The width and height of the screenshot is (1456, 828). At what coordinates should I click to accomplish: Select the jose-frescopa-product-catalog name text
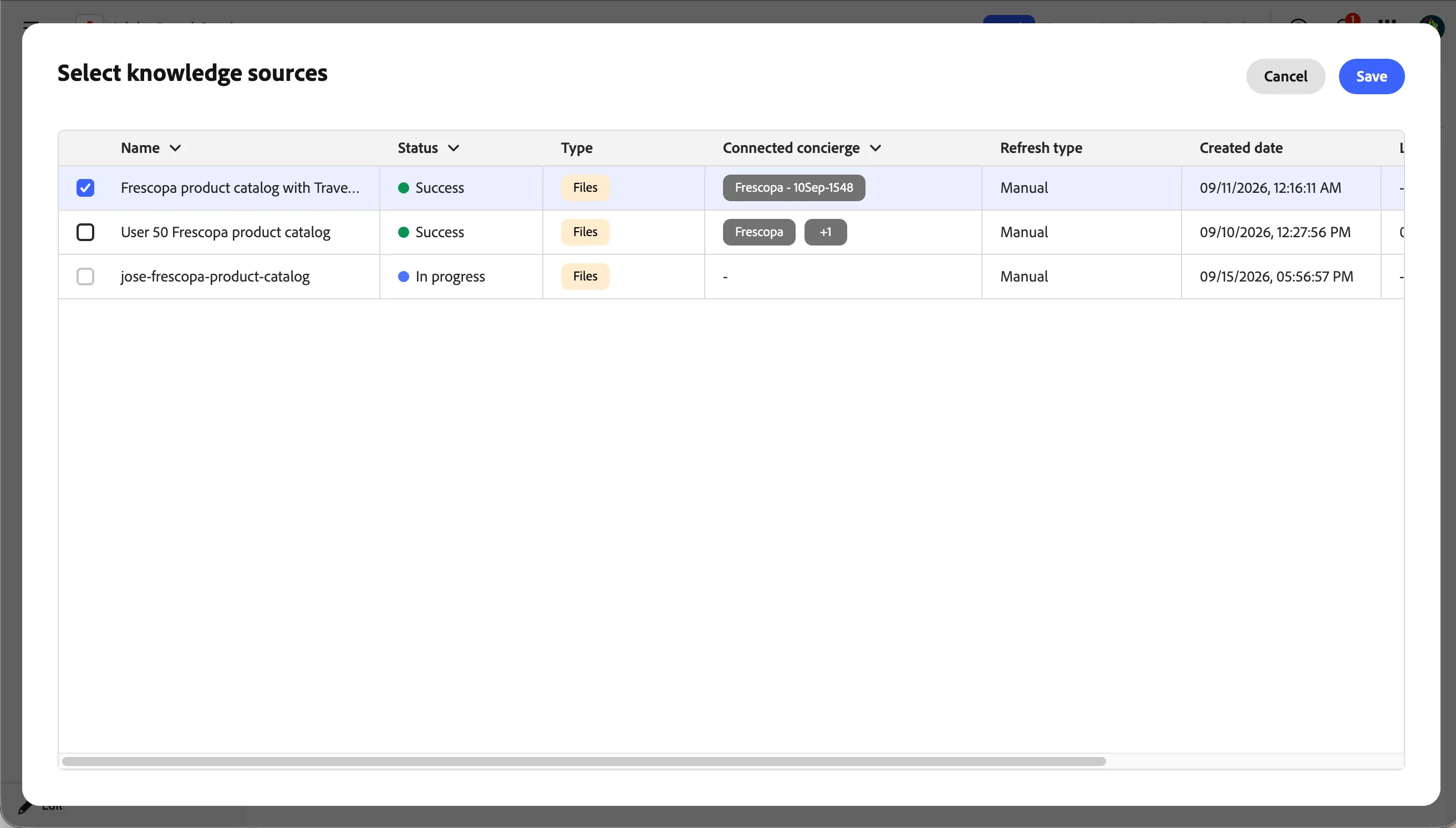(x=215, y=277)
